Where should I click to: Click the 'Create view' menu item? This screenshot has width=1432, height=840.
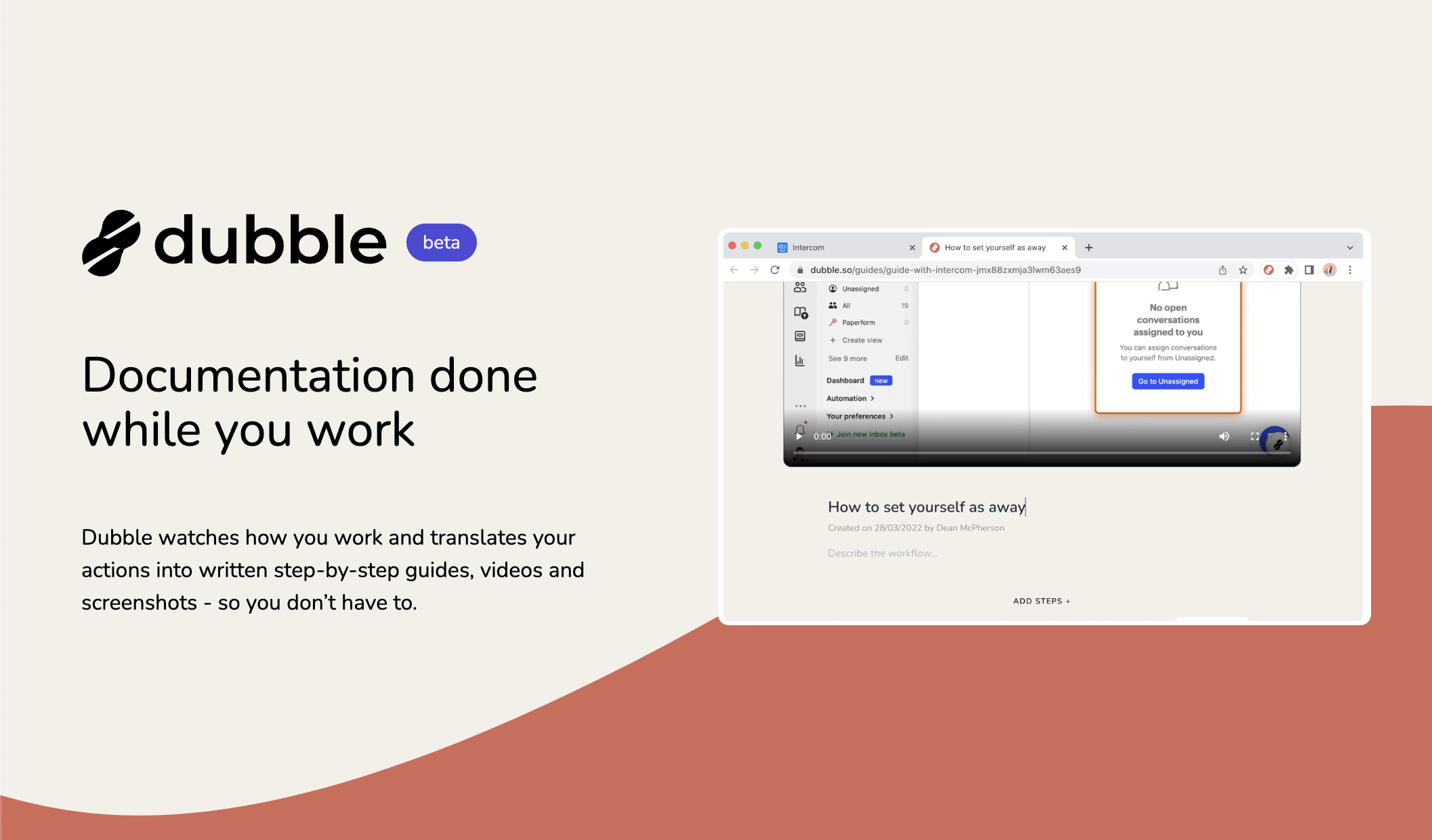tap(857, 340)
